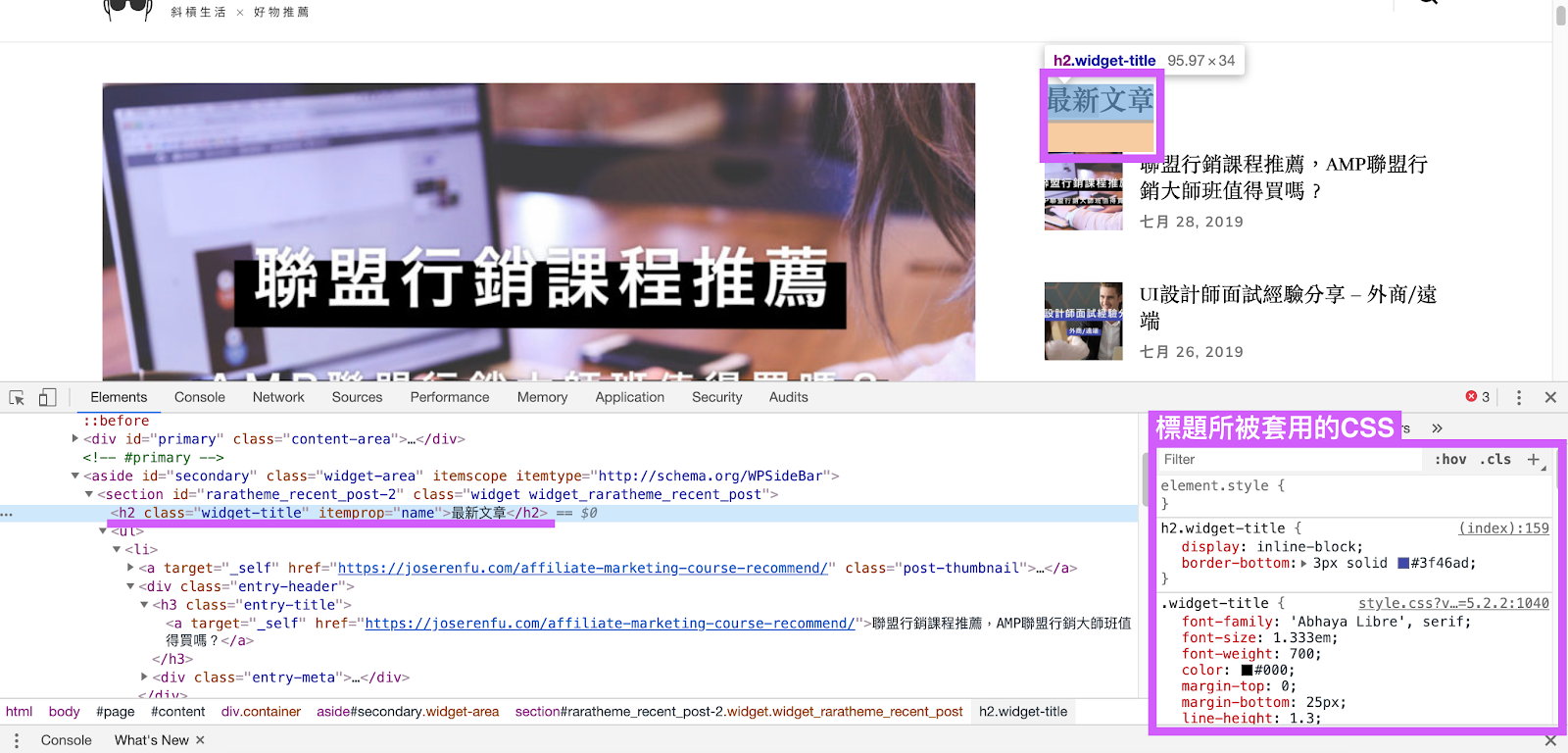The height and width of the screenshot is (753, 1568).
Task: Click the featured 聯盟行銷課程推薦 banner image
Action: (539, 232)
